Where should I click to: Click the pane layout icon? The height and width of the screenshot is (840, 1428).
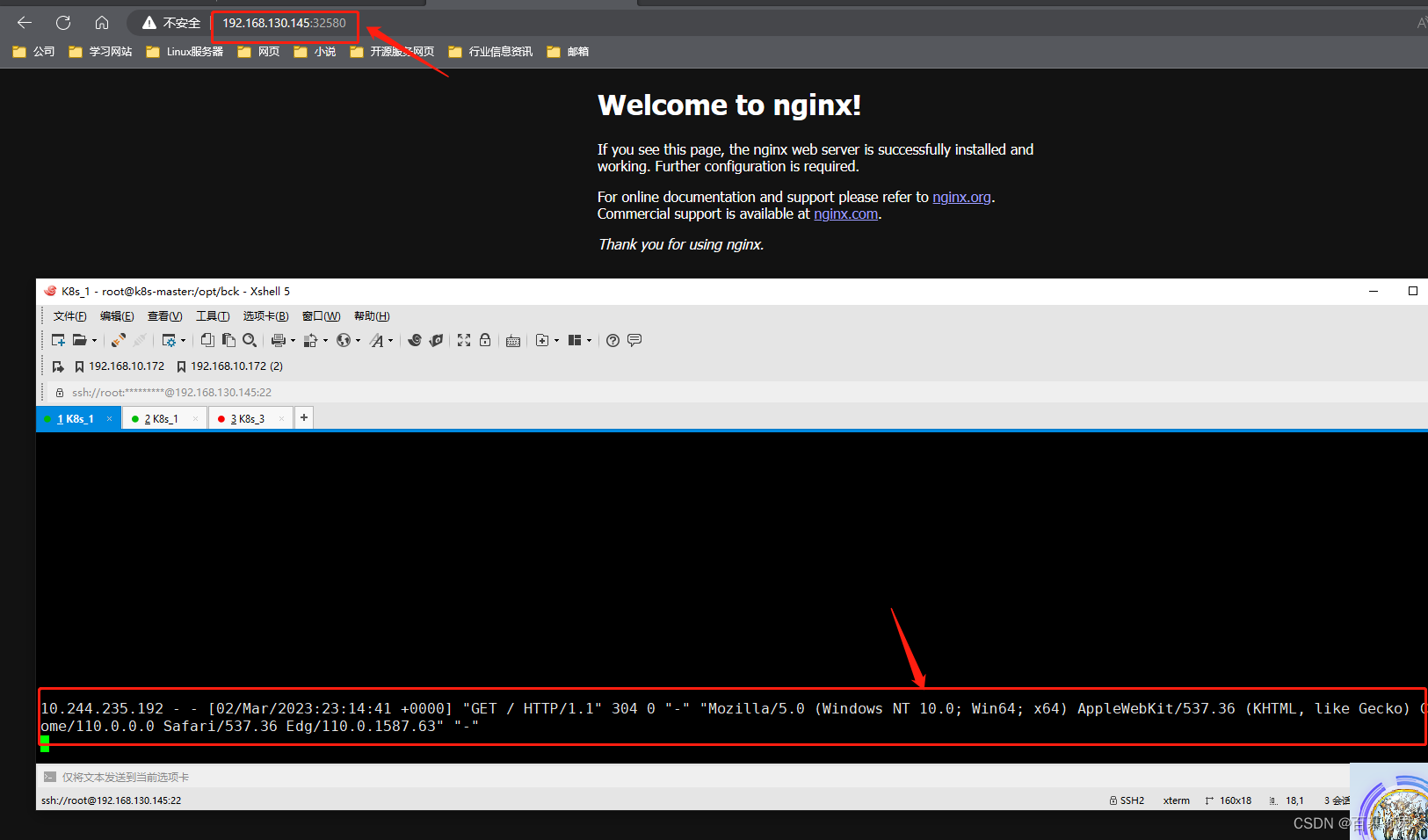(x=575, y=340)
